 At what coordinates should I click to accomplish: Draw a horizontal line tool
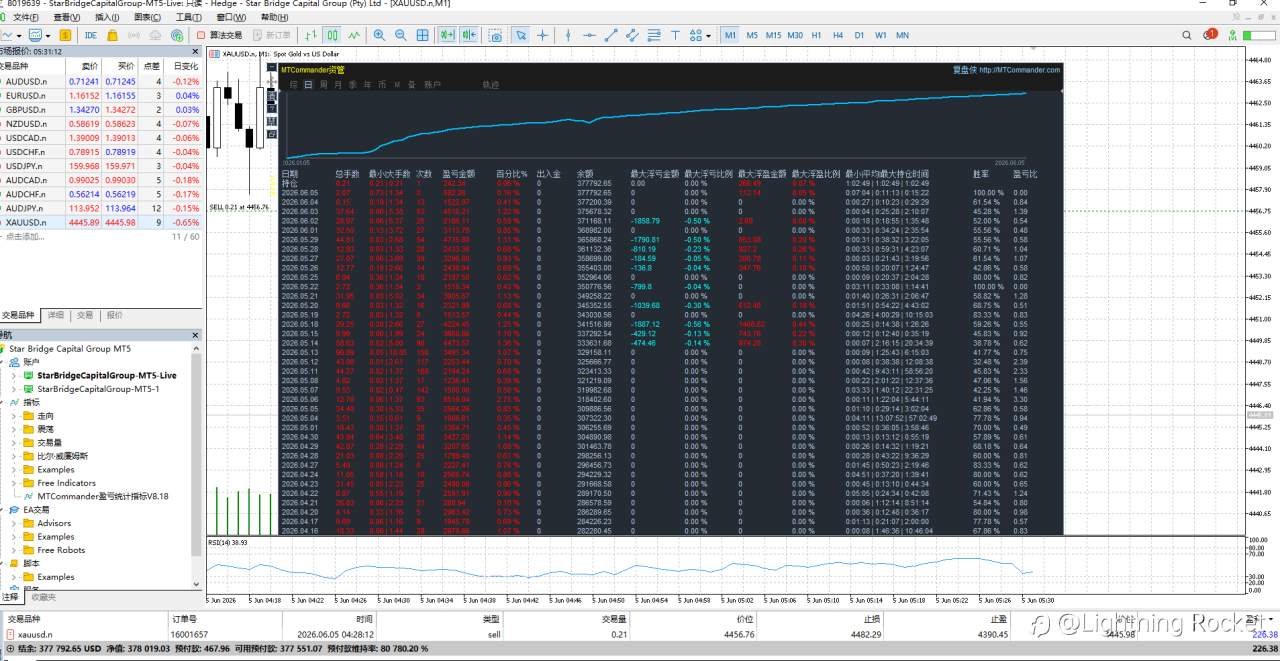click(589, 35)
